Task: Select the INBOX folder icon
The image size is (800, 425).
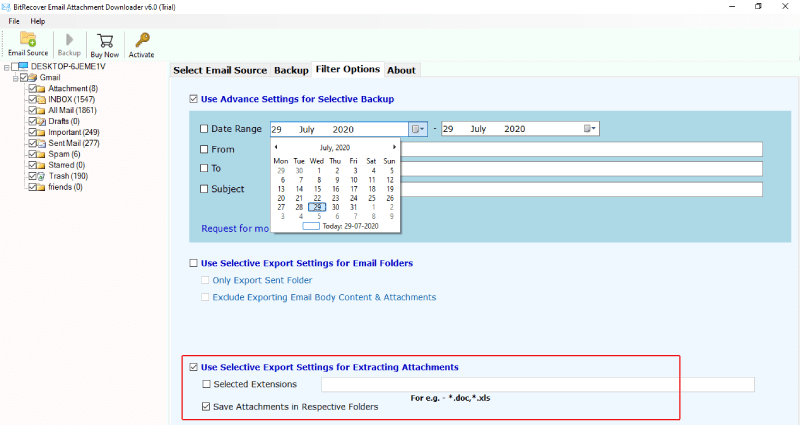Action: point(42,99)
